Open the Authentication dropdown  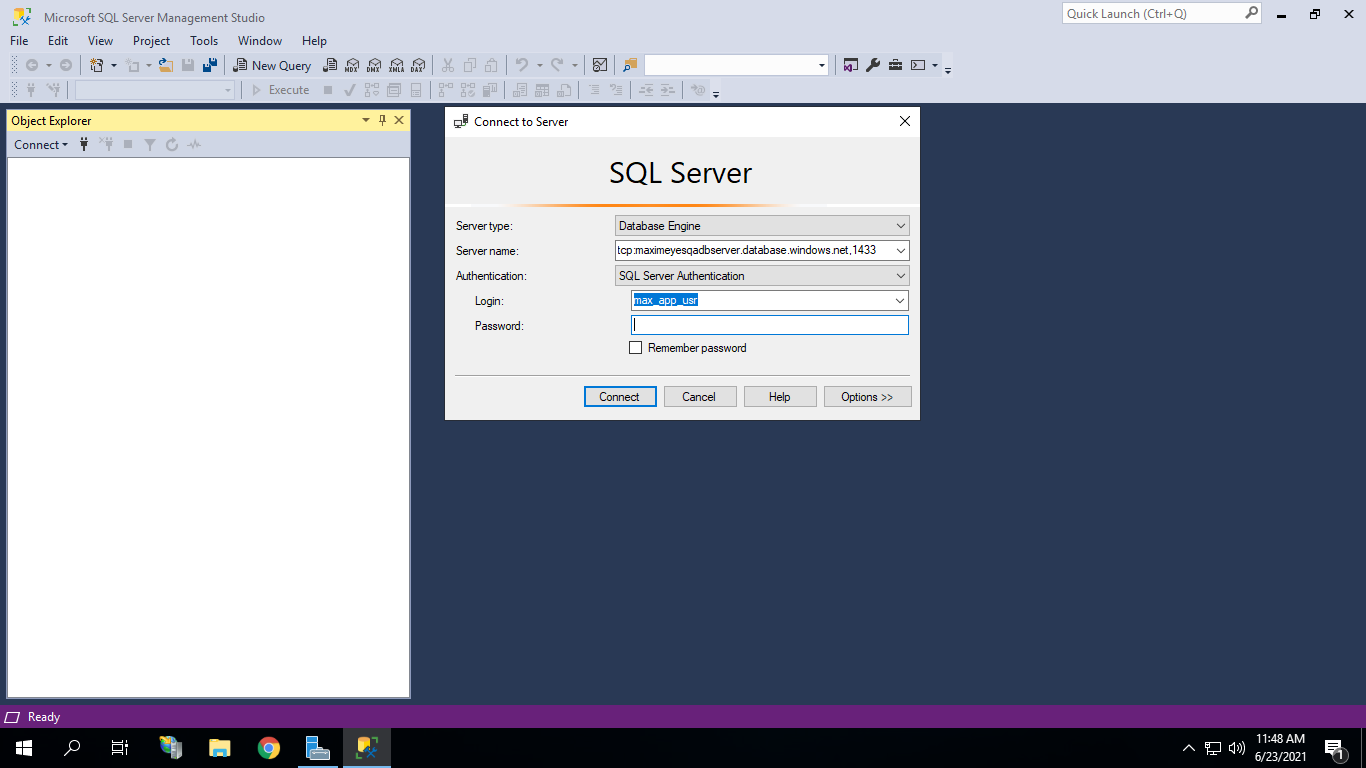click(x=762, y=276)
